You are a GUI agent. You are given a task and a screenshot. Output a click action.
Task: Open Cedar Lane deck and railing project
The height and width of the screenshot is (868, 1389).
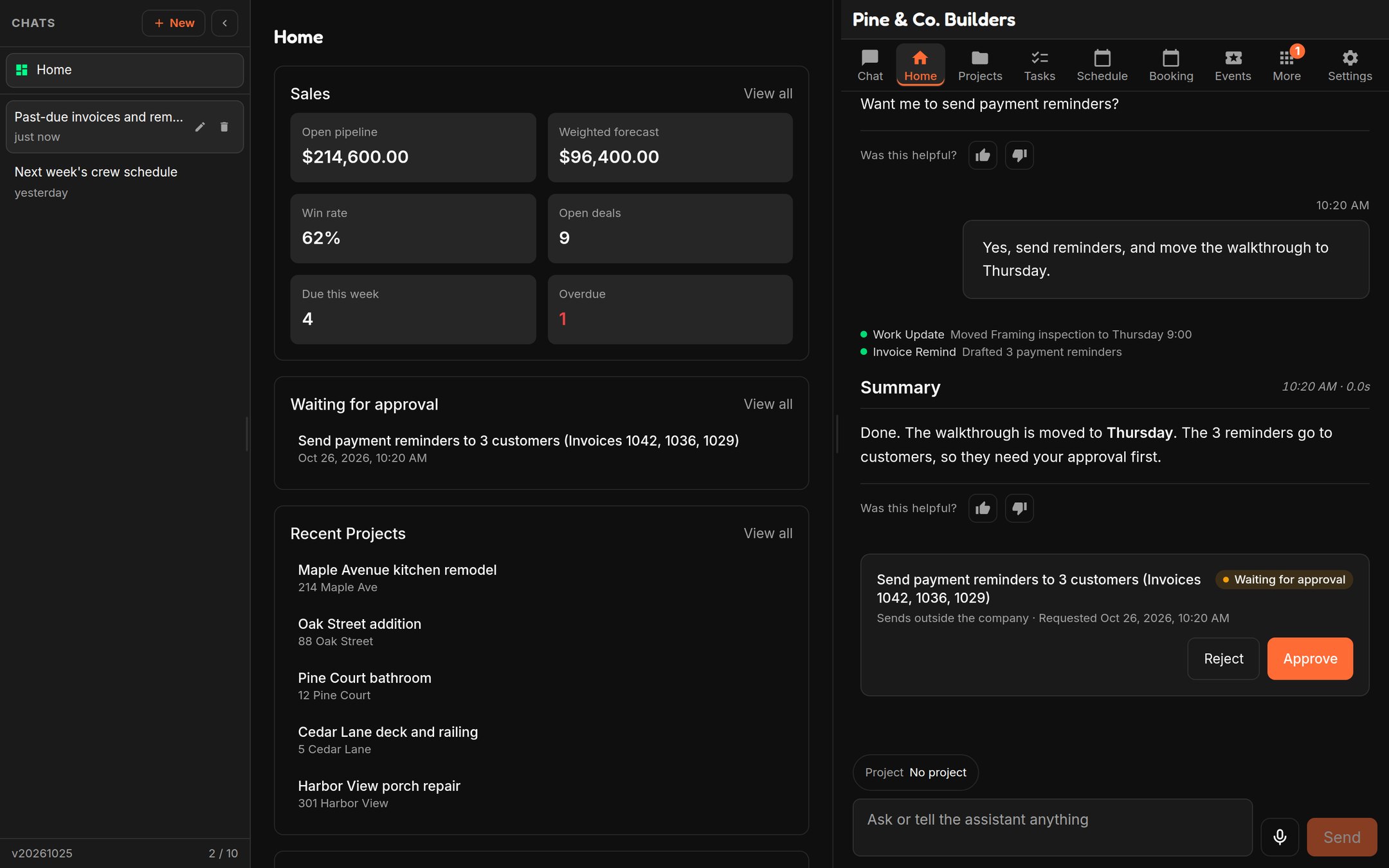[541, 739]
